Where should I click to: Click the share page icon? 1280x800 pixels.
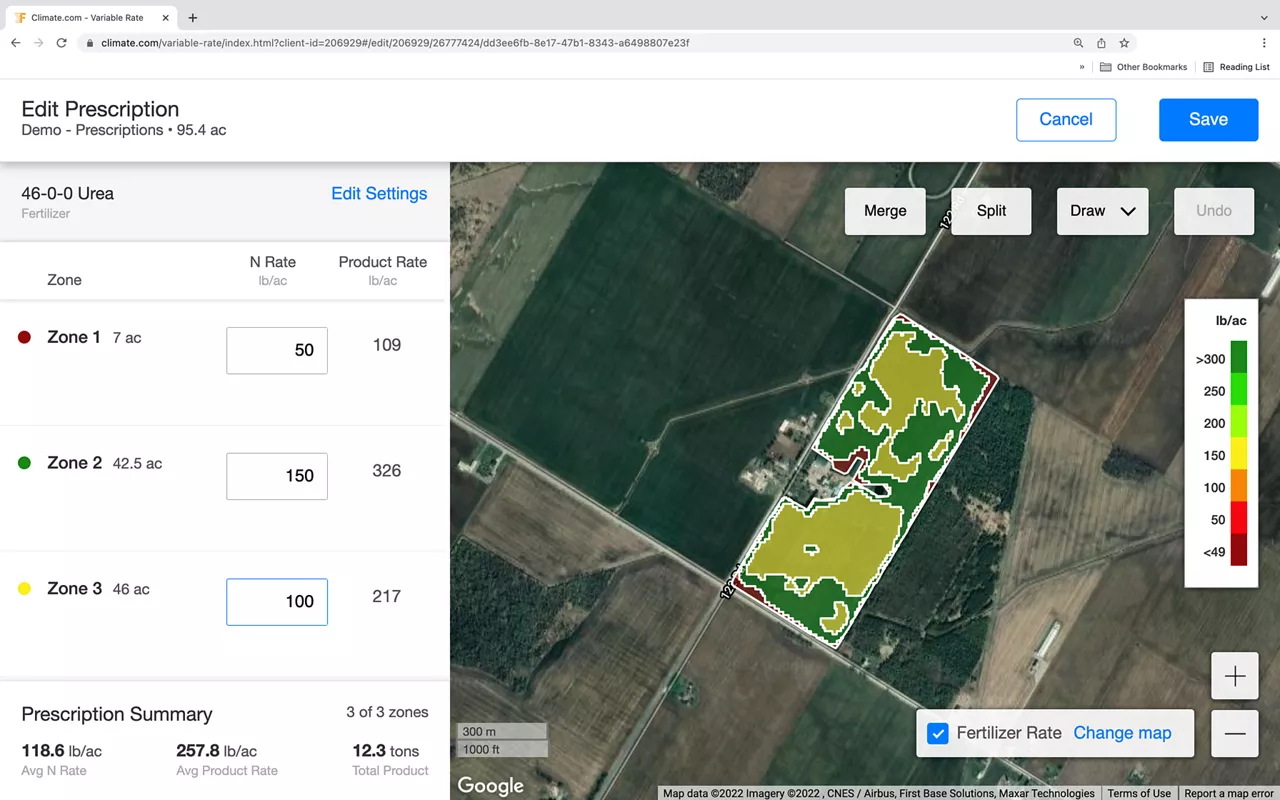click(1101, 43)
